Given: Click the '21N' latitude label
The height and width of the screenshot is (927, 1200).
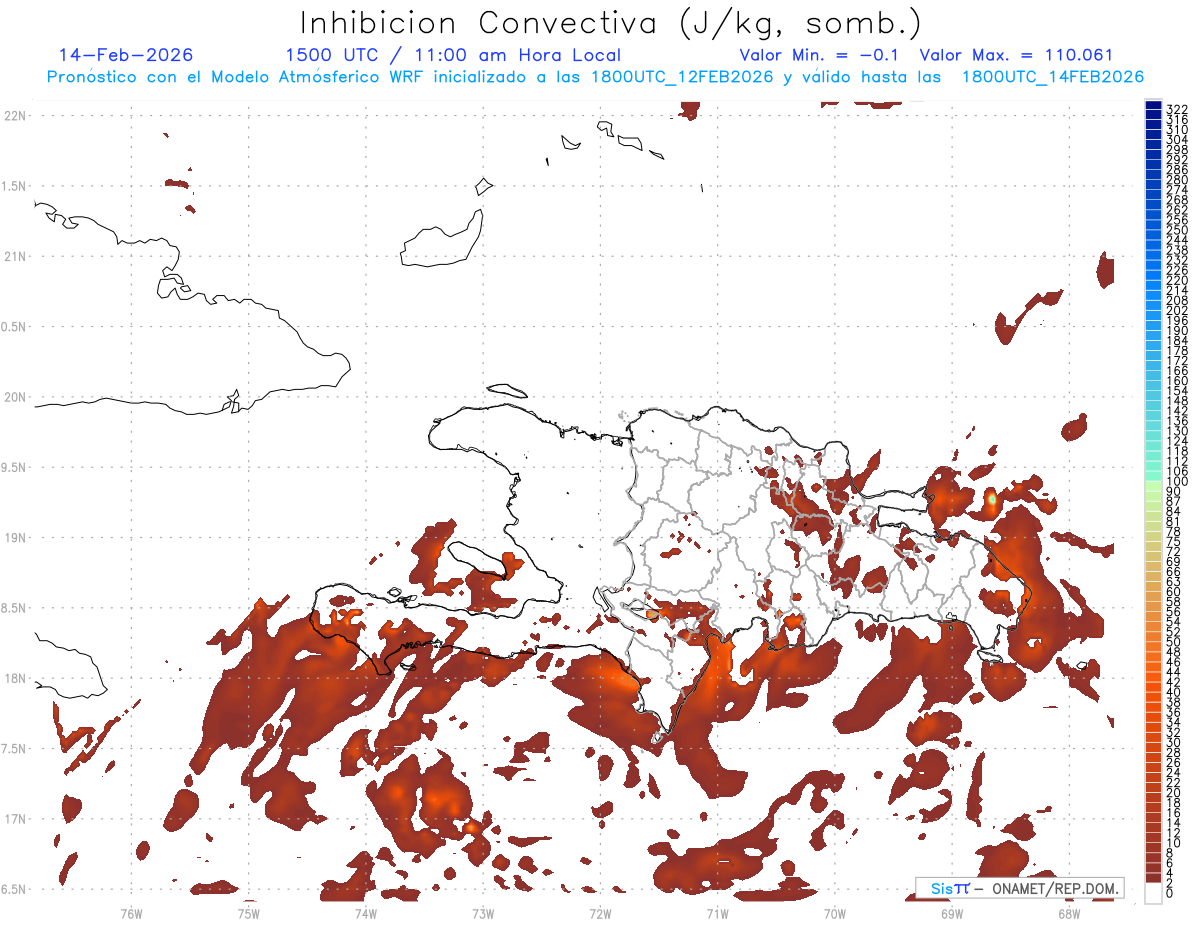Looking at the screenshot, I should (x=15, y=256).
